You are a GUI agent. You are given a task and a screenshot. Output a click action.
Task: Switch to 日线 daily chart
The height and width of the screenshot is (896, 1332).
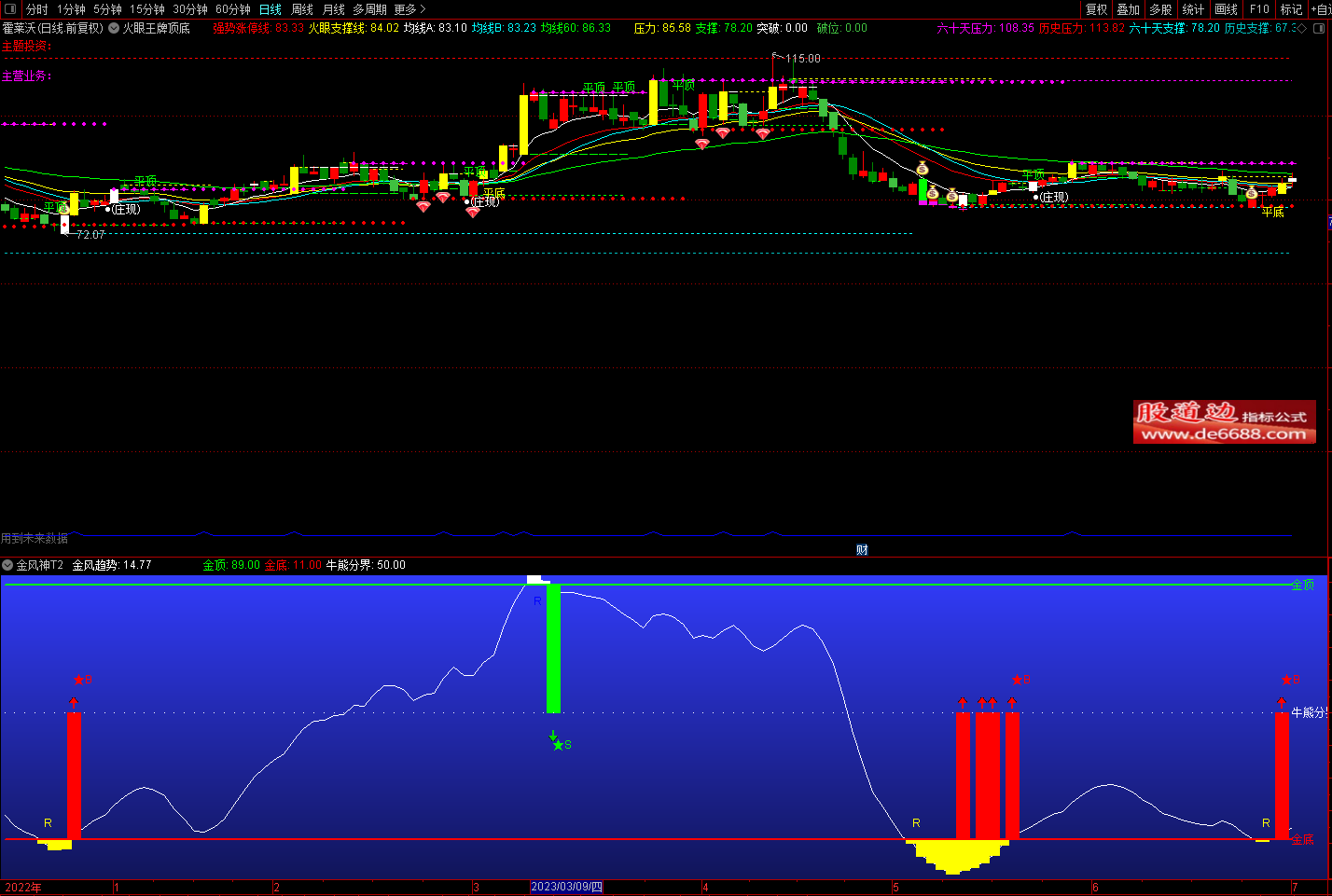coord(271,9)
